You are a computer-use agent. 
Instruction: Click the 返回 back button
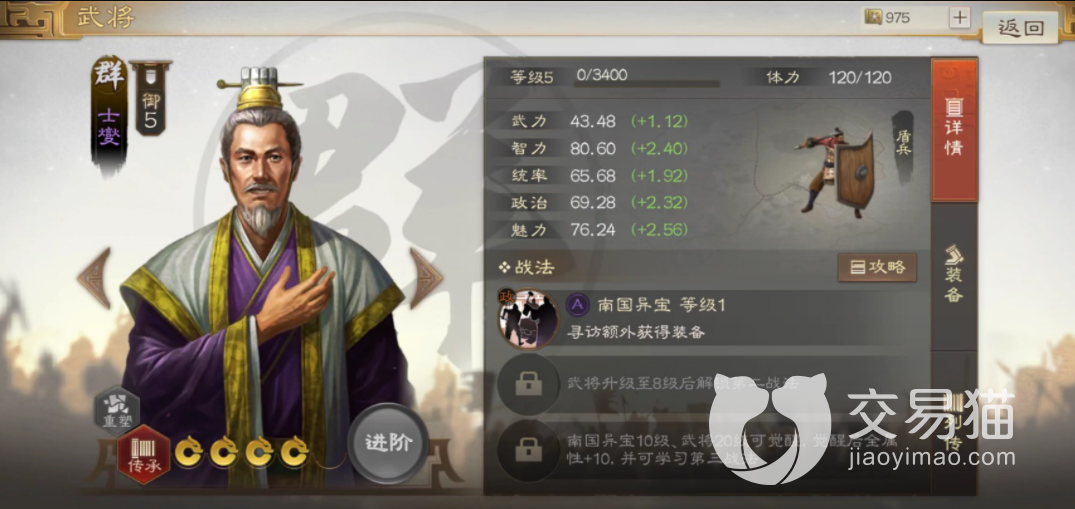click(1020, 27)
